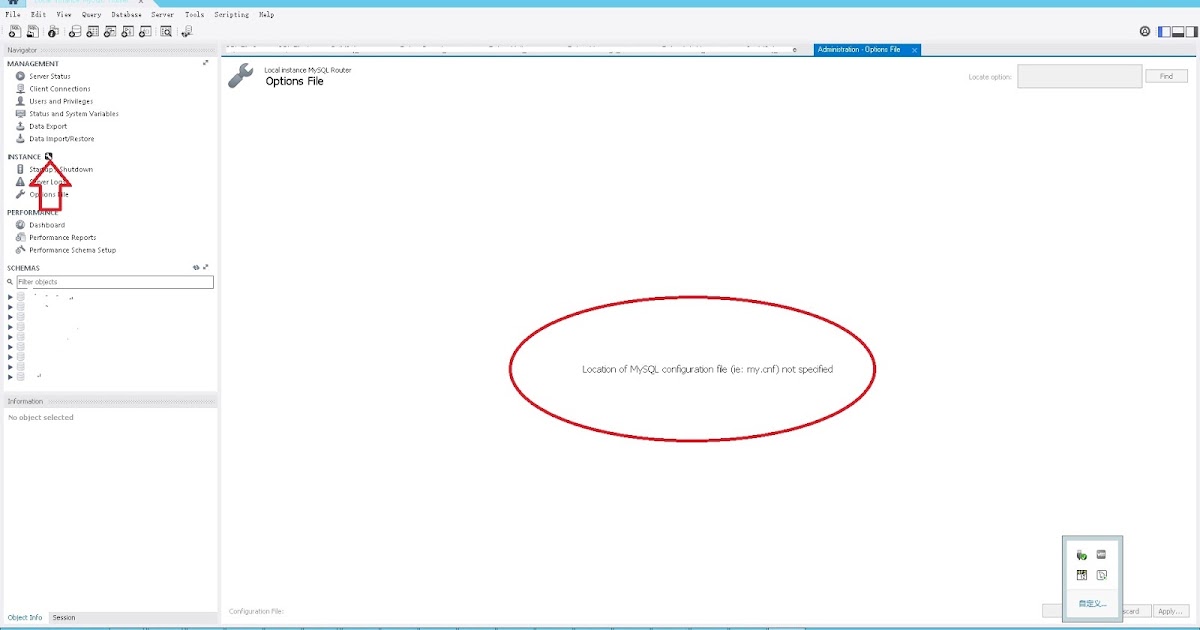Screen dimensions: 1200x630
Task: Click the Find button for locating options
Action: click(x=1166, y=75)
